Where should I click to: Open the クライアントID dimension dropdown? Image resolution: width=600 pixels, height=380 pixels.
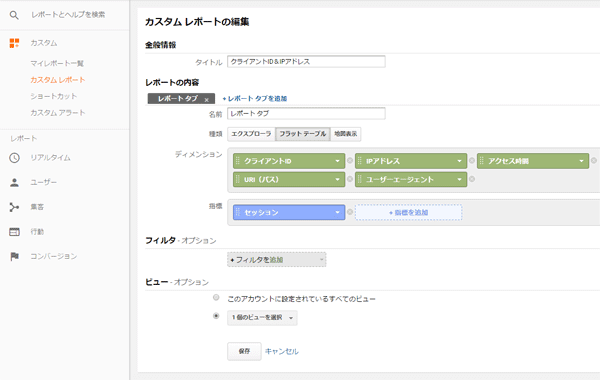(x=338, y=161)
